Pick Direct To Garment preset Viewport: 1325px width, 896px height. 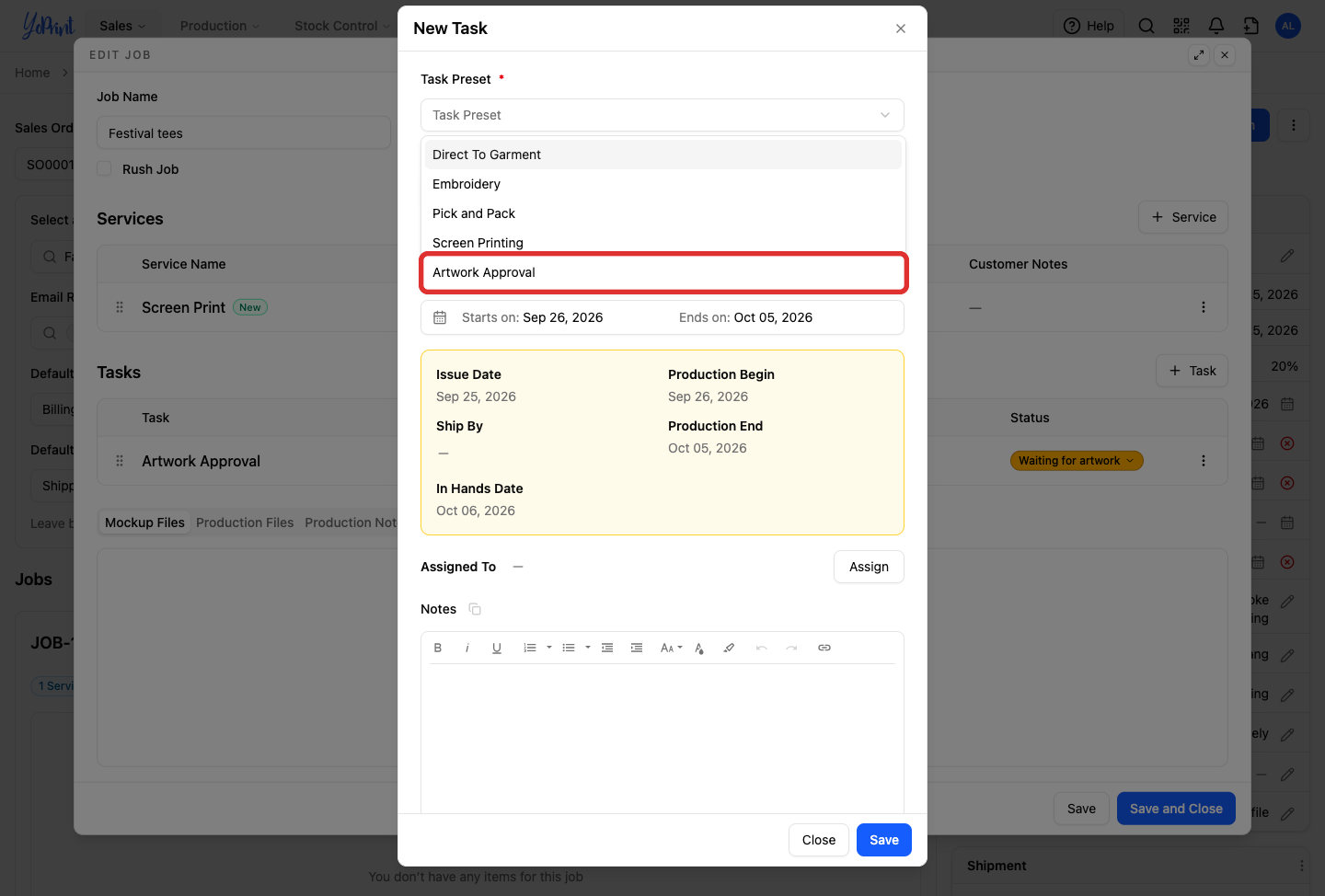662,155
